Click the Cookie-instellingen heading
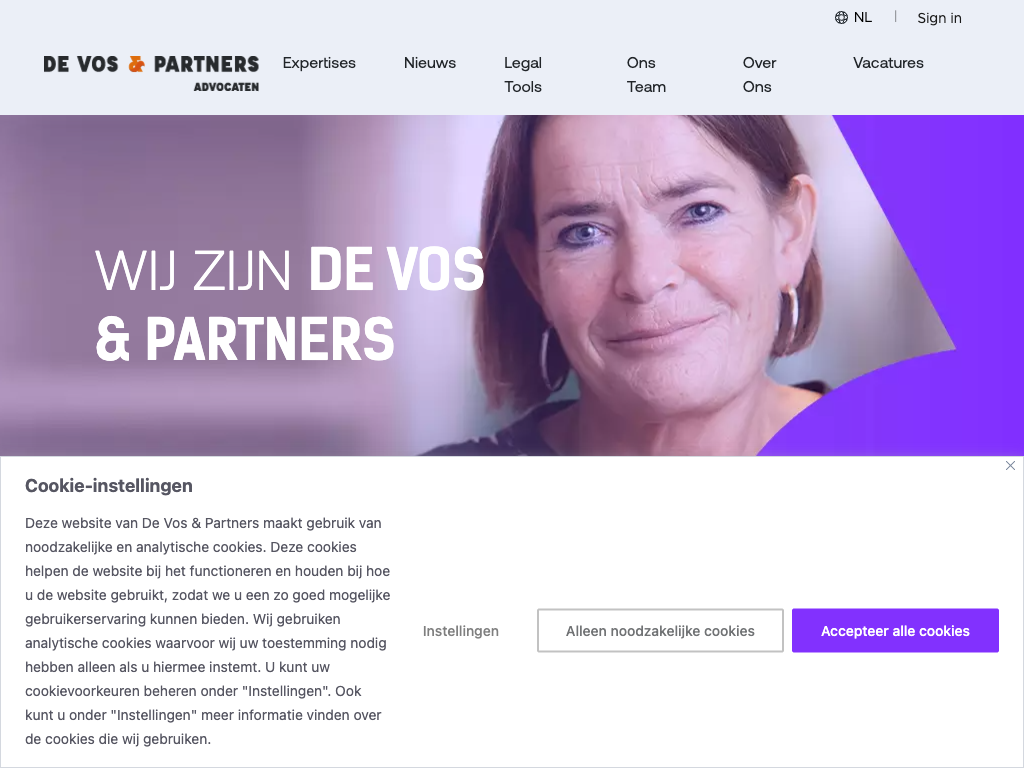Image resolution: width=1024 pixels, height=768 pixels. (x=109, y=486)
